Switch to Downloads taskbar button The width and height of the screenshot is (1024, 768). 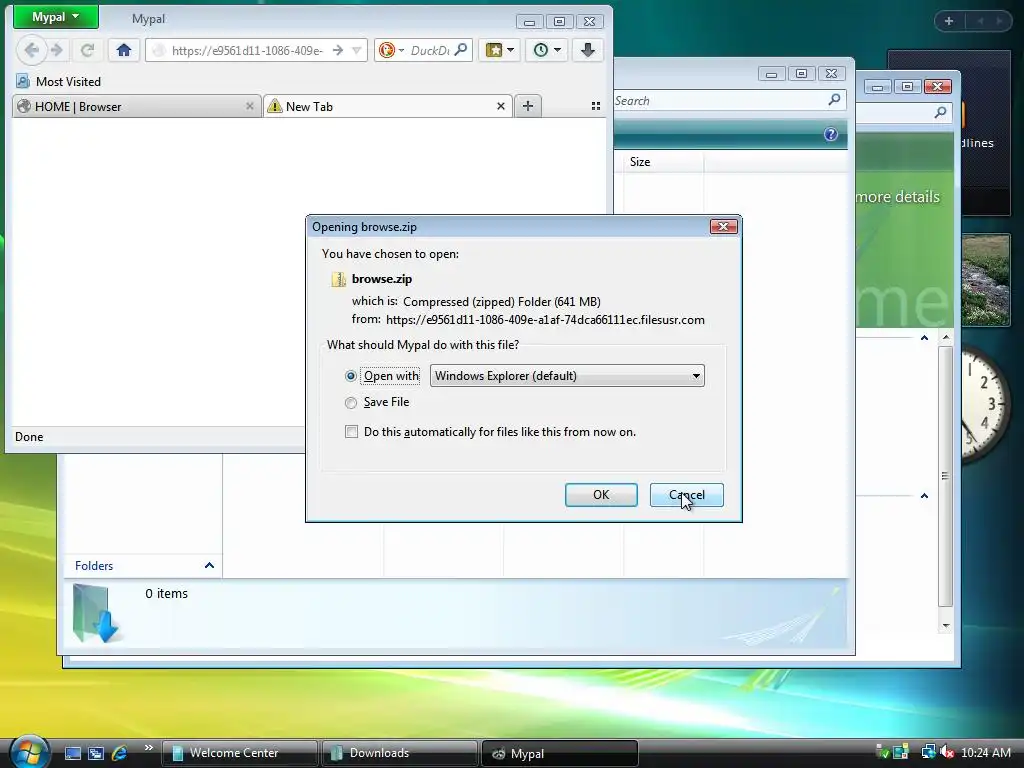tap(399, 753)
